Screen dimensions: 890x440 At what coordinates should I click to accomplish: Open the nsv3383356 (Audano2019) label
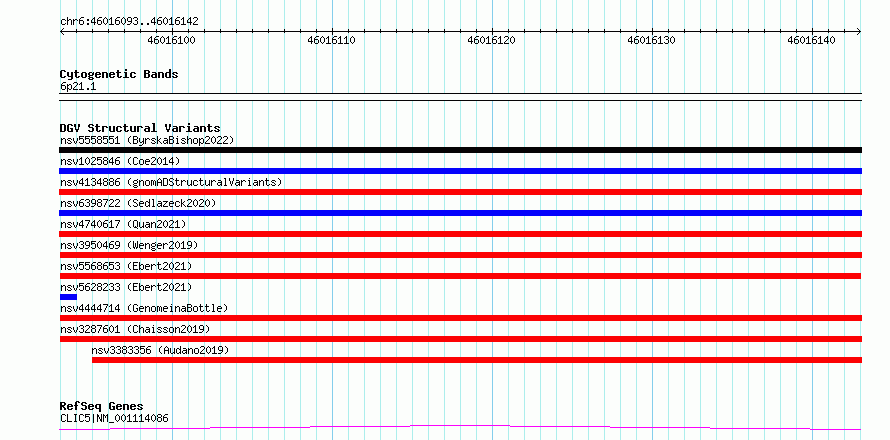click(x=160, y=350)
